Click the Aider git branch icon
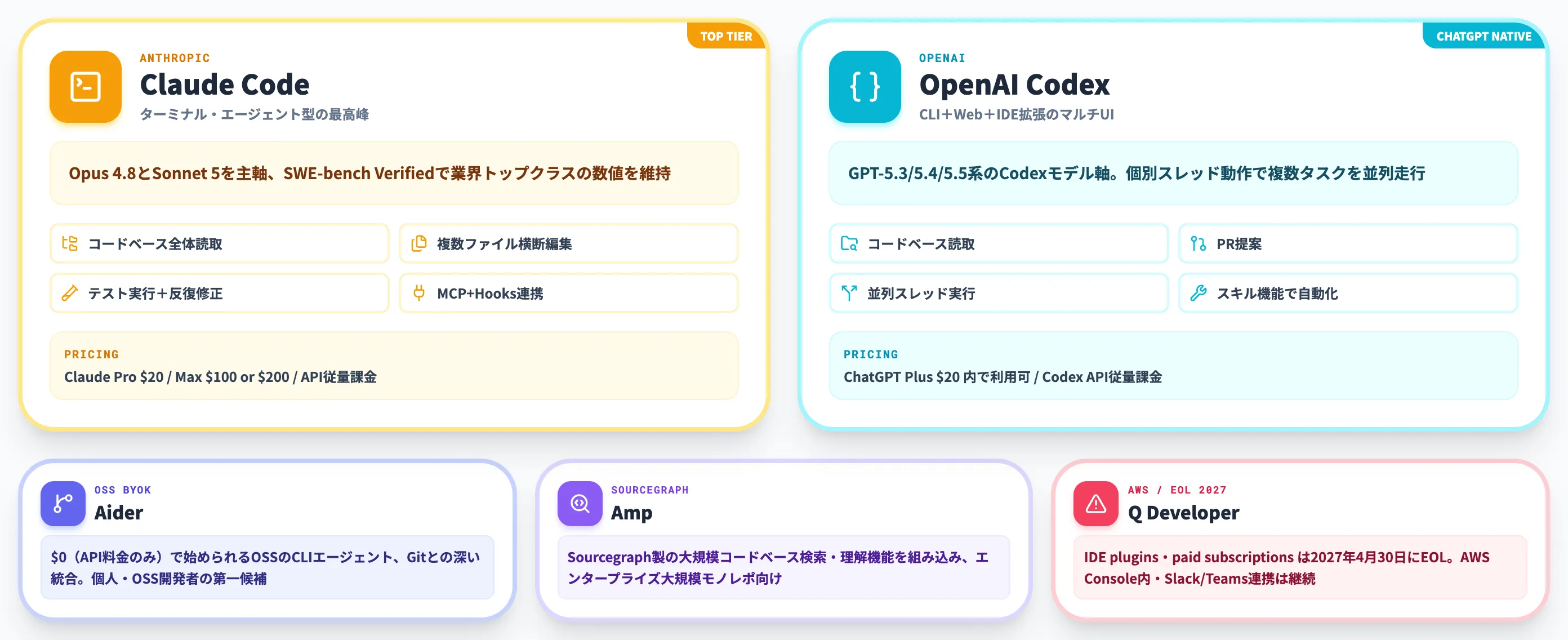The height and width of the screenshot is (640, 1568). click(x=63, y=504)
